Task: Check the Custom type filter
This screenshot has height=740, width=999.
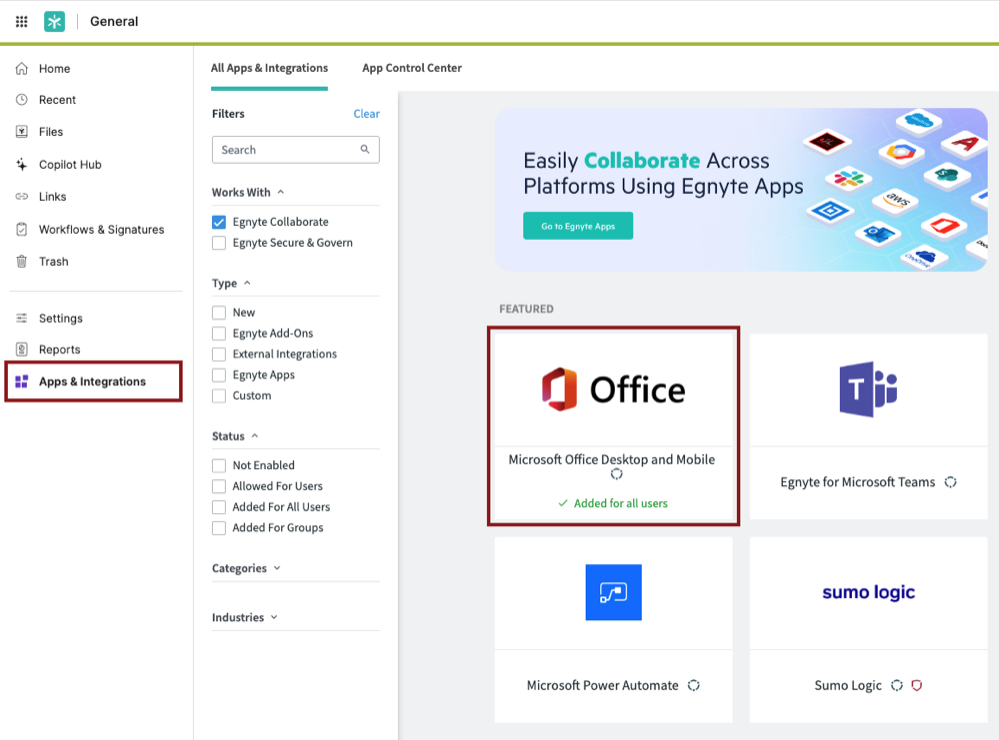Action: point(219,396)
